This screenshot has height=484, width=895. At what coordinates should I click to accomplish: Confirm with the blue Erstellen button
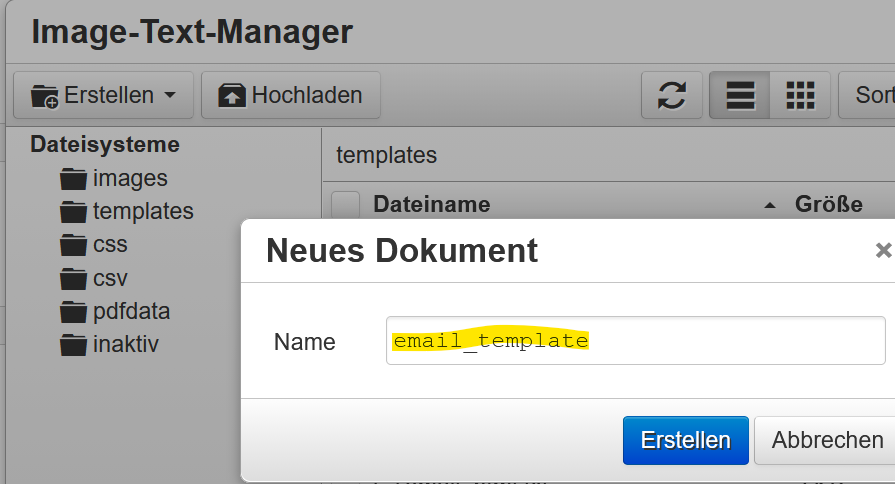click(x=685, y=441)
